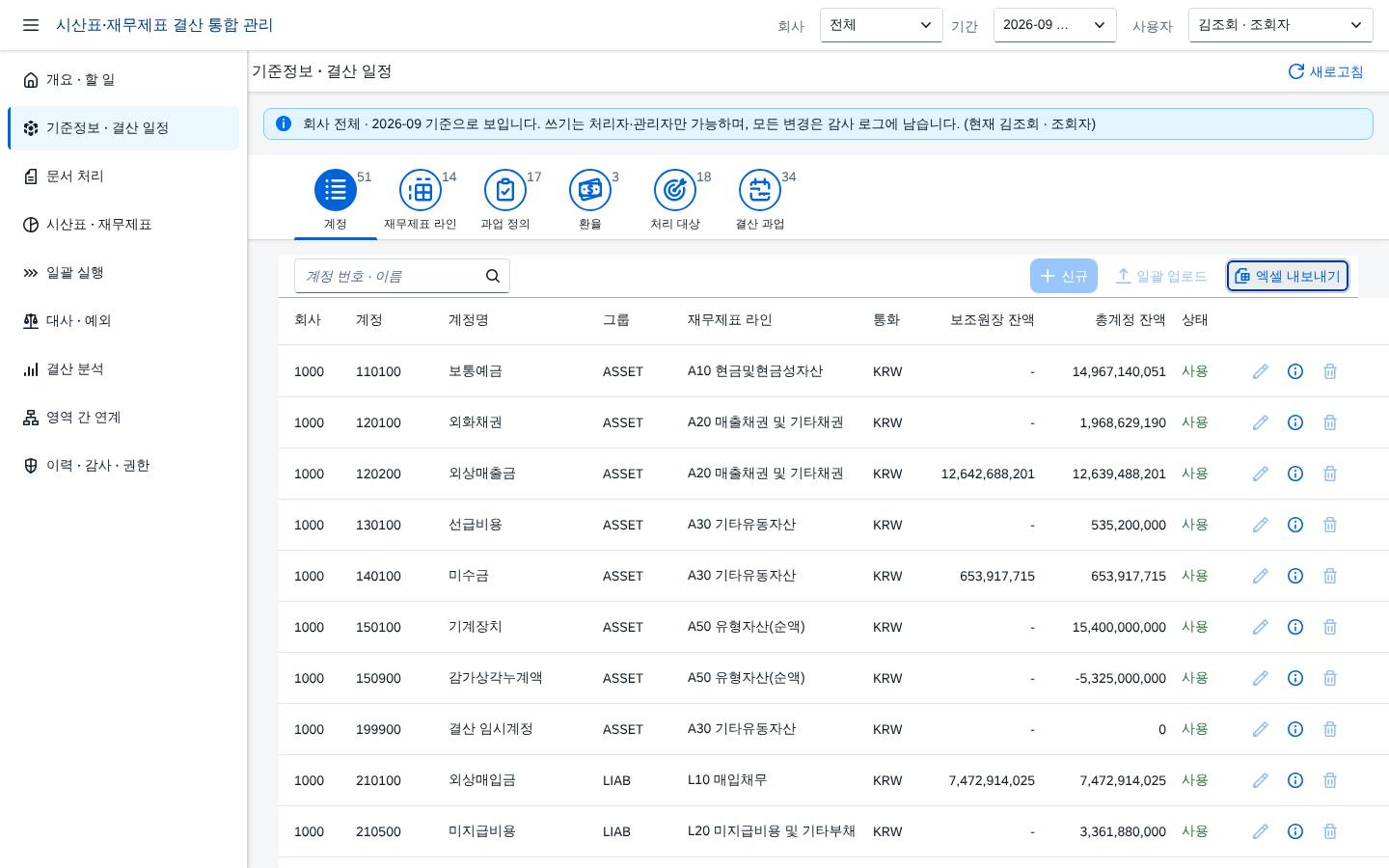Viewport: 1389px width, 868px height.
Task: Click the 재무제표 라인 column header
Action: (730, 320)
